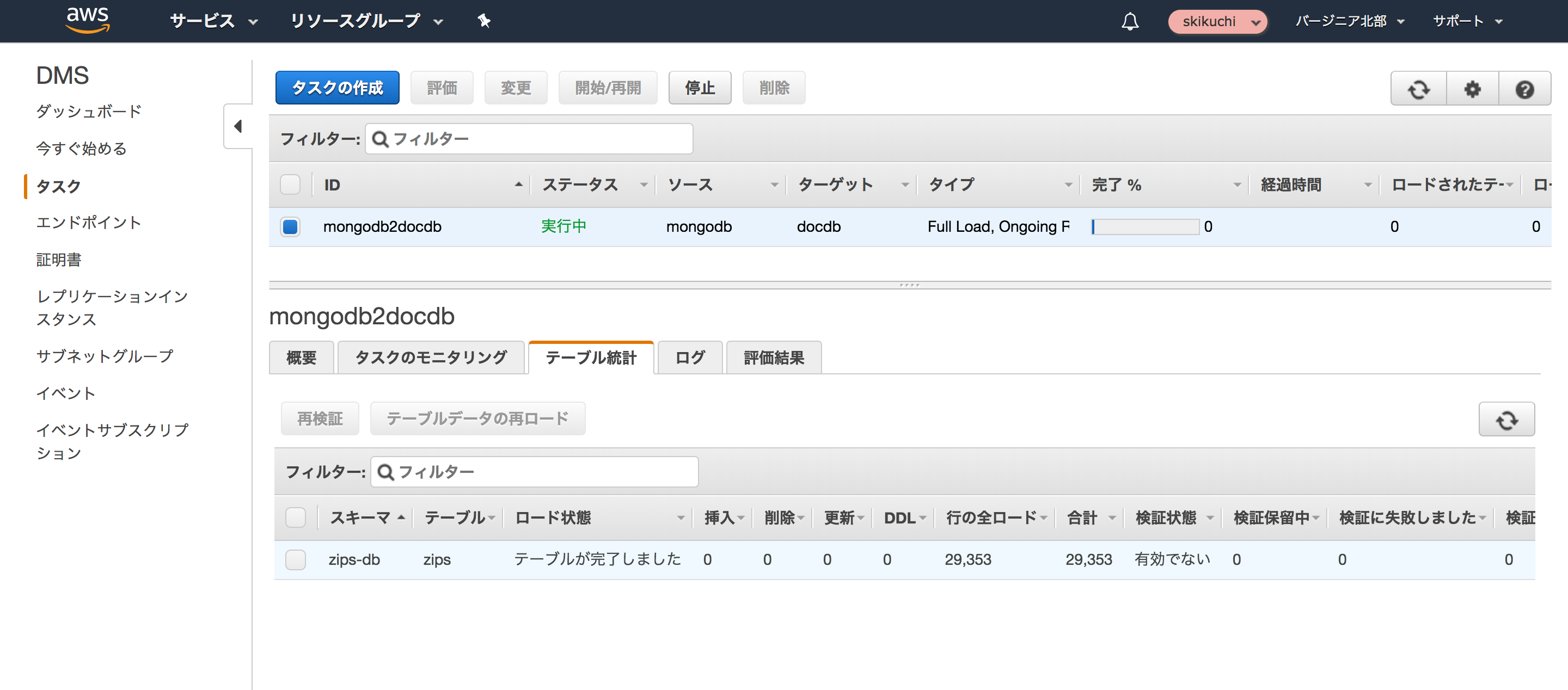Open the ステータス column filter dropdown
This screenshot has width=1568, height=690.
click(x=645, y=184)
